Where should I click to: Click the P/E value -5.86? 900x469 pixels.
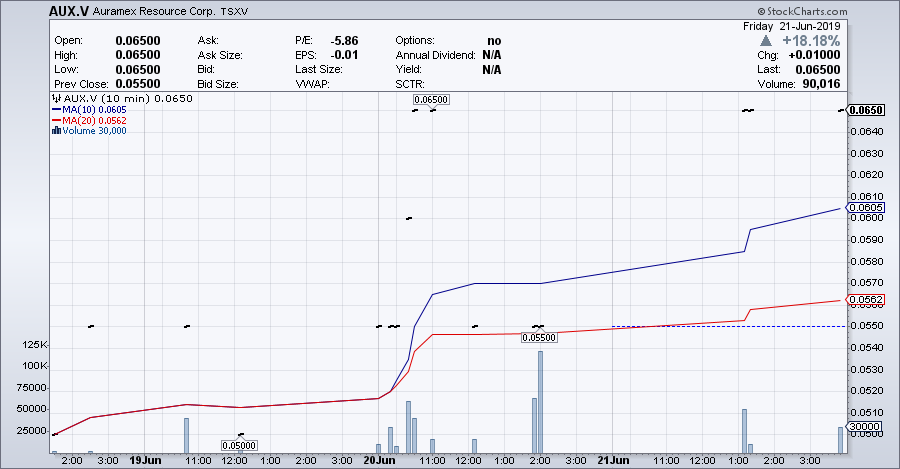344,41
